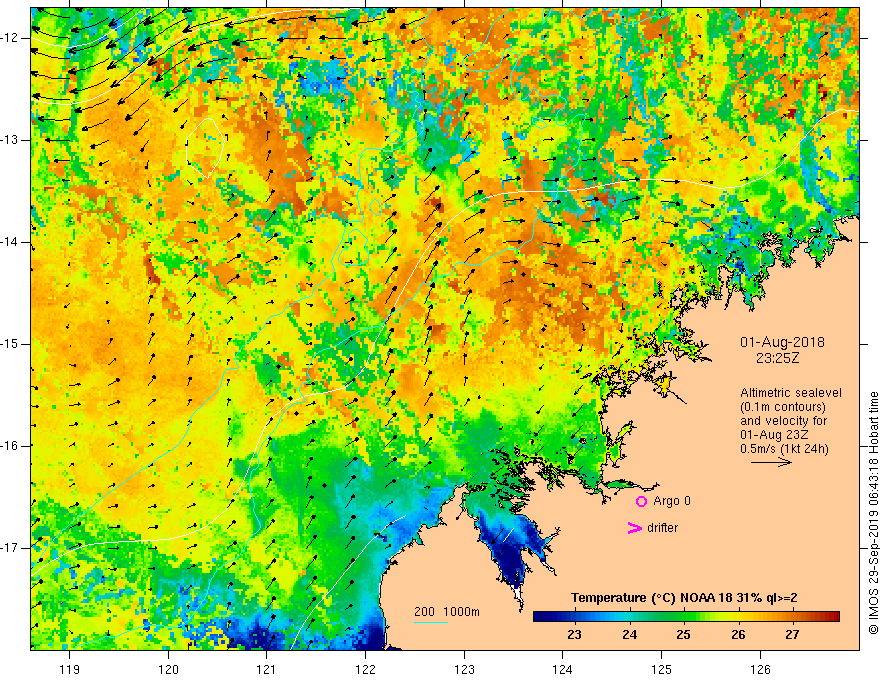The image size is (880, 680).
Task: Click the '26' color bar tick label
Action: (738, 635)
